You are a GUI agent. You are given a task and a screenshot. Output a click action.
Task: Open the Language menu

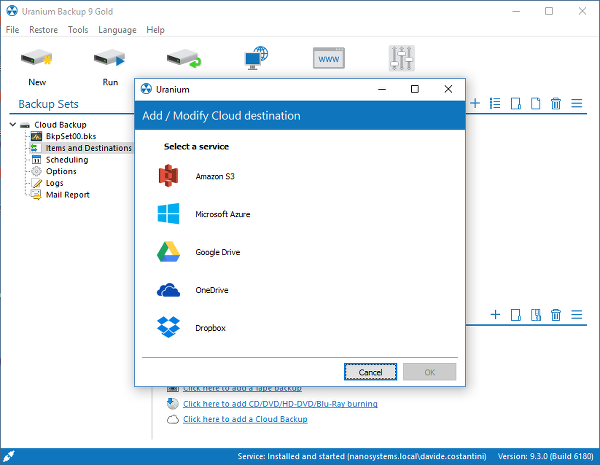tap(117, 29)
